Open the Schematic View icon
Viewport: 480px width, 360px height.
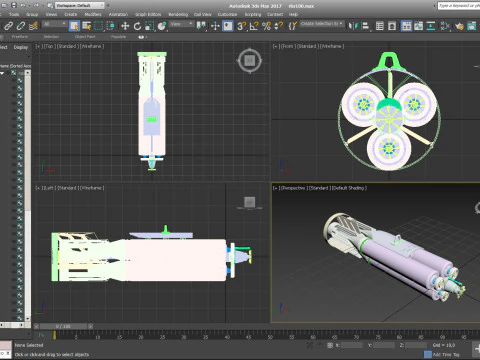pos(431,26)
